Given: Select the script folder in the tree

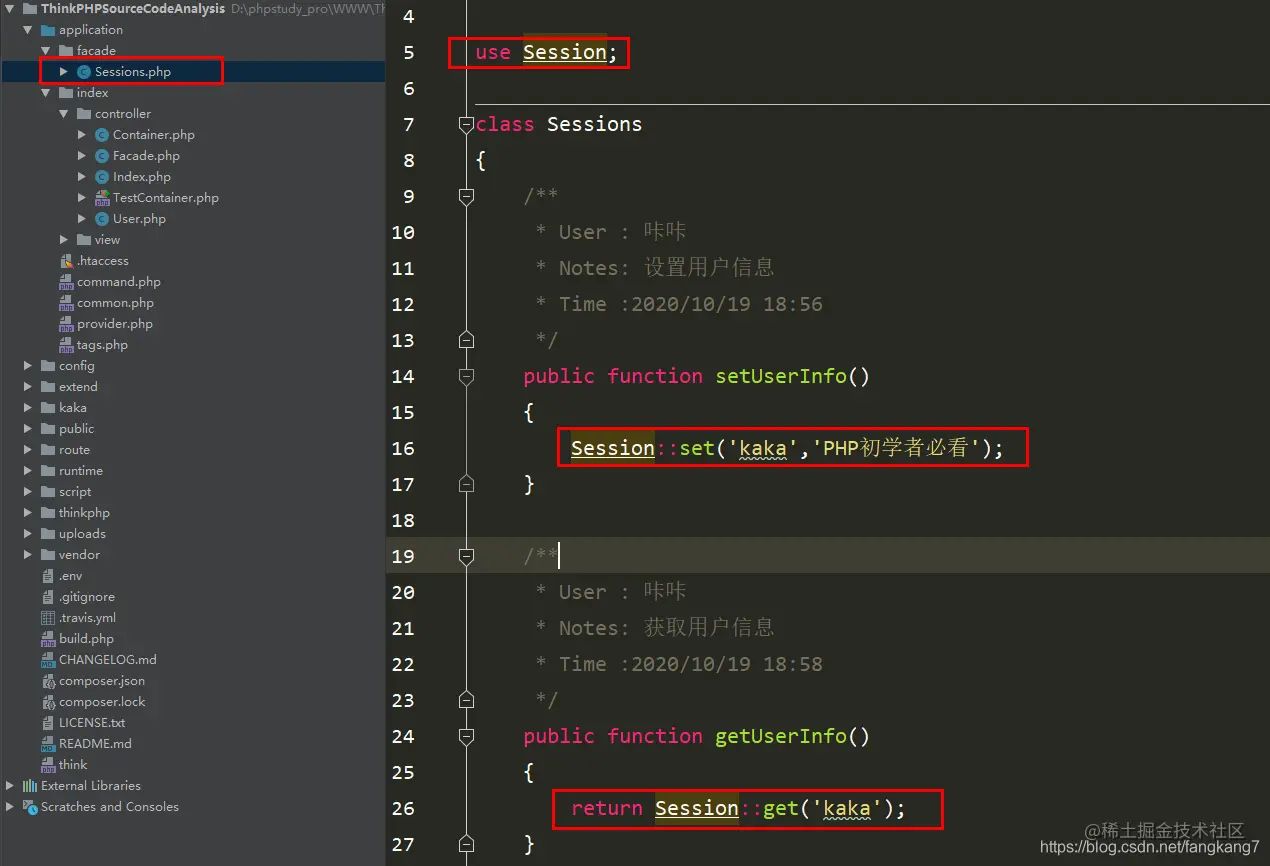Looking at the screenshot, I should (x=75, y=492).
